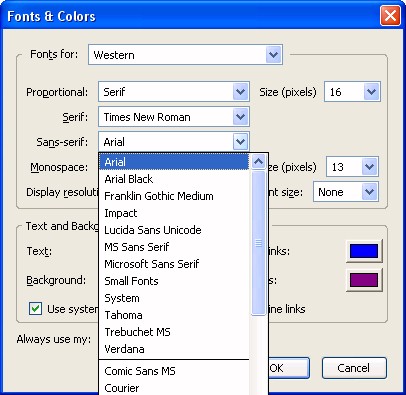
Task: Open the minimum font size None dropdown
Action: [x=369, y=192]
